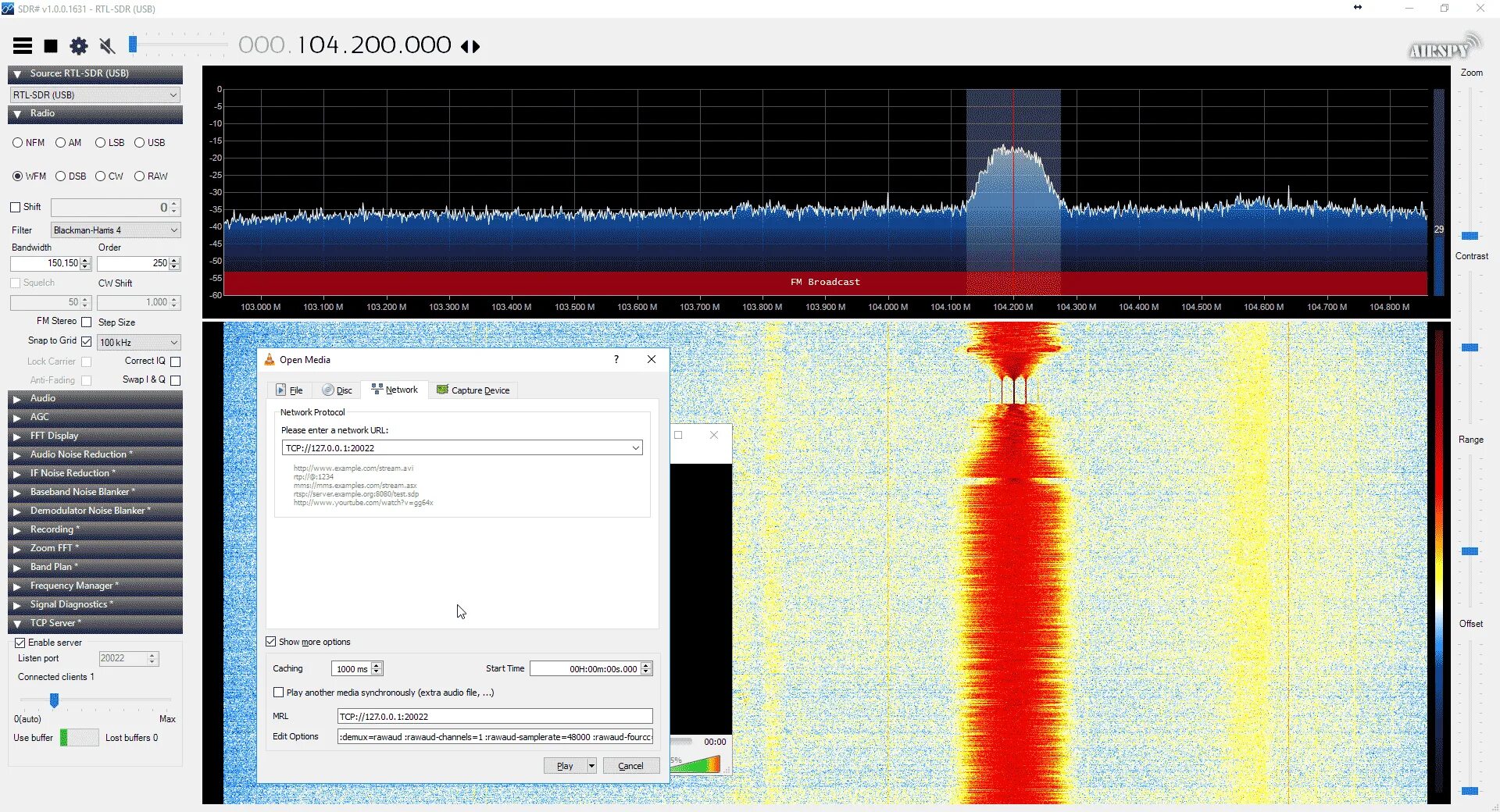Toggle Snap to Grid checkbox
1500x812 pixels.
87,341
